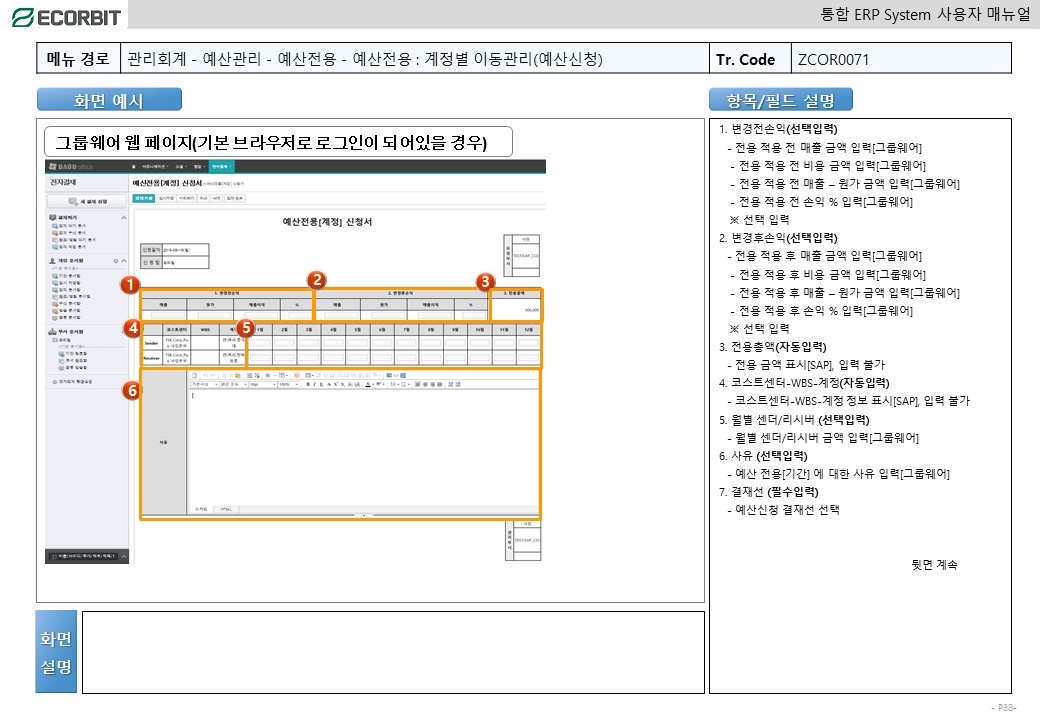Viewport: 1040px width, 720px height.
Task: Click the Sender row 8월 amount field
Action: point(430,342)
